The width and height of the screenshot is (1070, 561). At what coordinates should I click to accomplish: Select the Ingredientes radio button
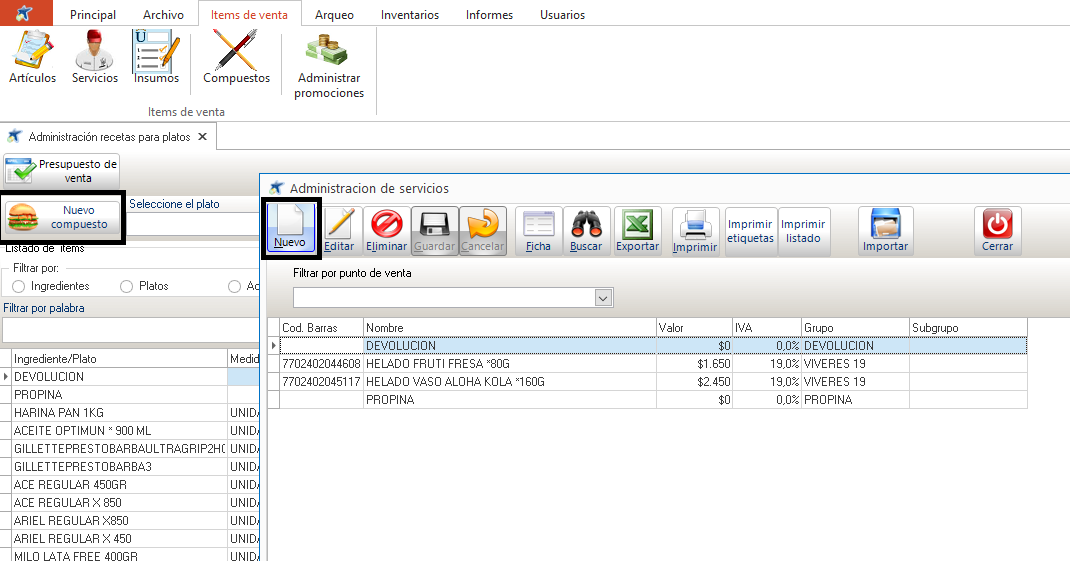click(19, 286)
